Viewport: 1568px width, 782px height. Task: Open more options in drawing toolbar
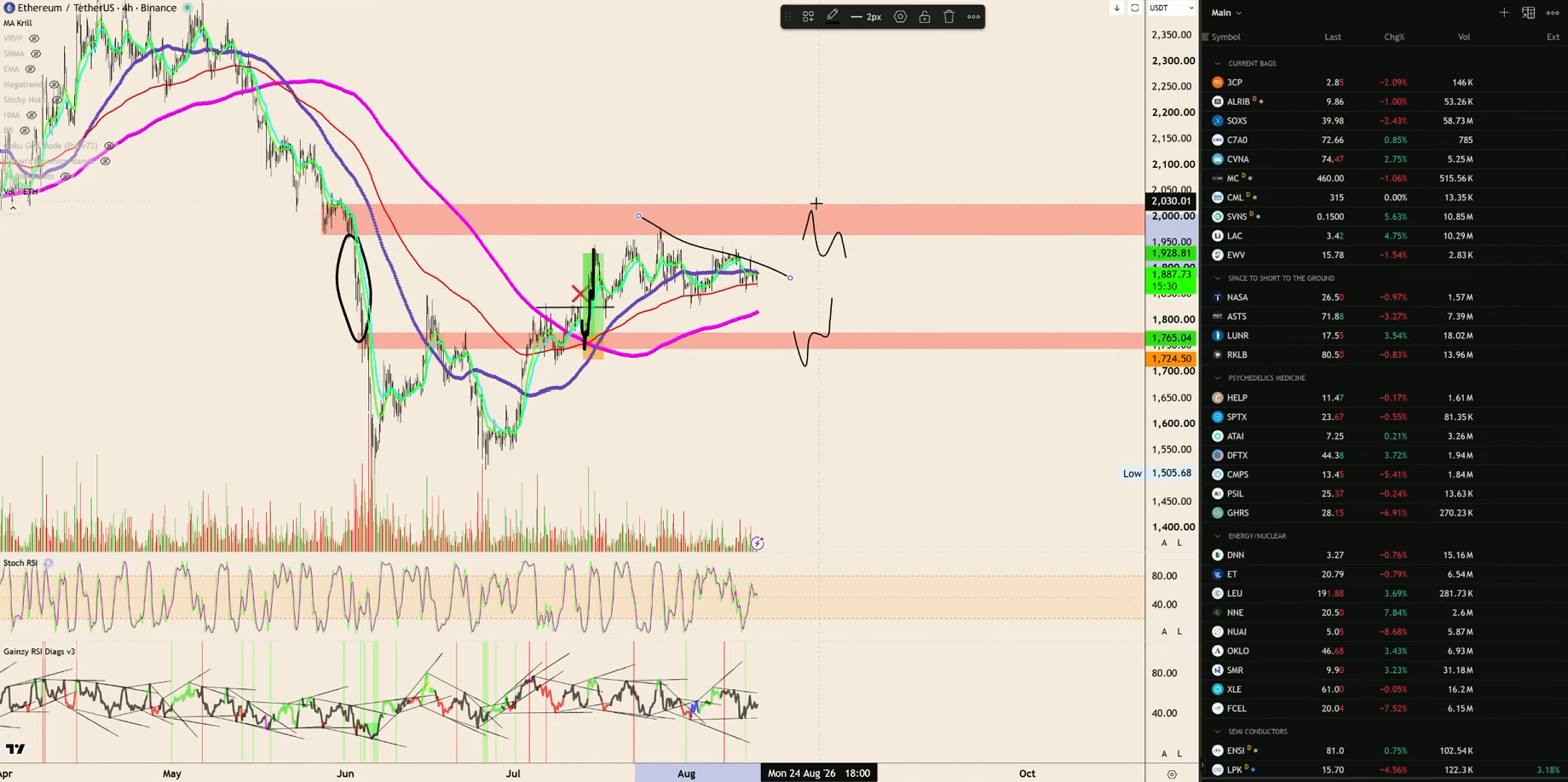click(973, 16)
